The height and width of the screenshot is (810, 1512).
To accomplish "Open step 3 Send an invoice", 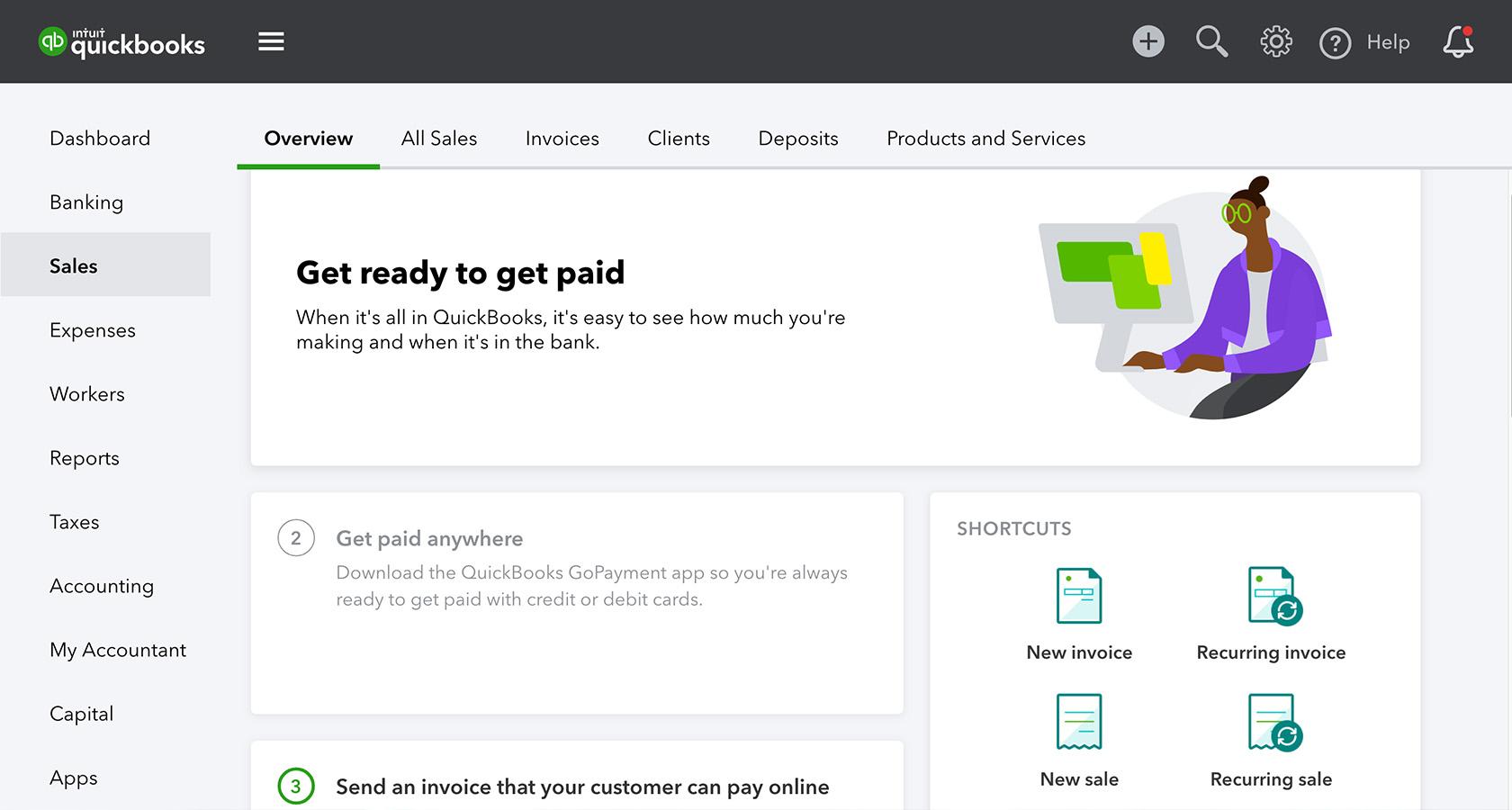I will pos(582,787).
